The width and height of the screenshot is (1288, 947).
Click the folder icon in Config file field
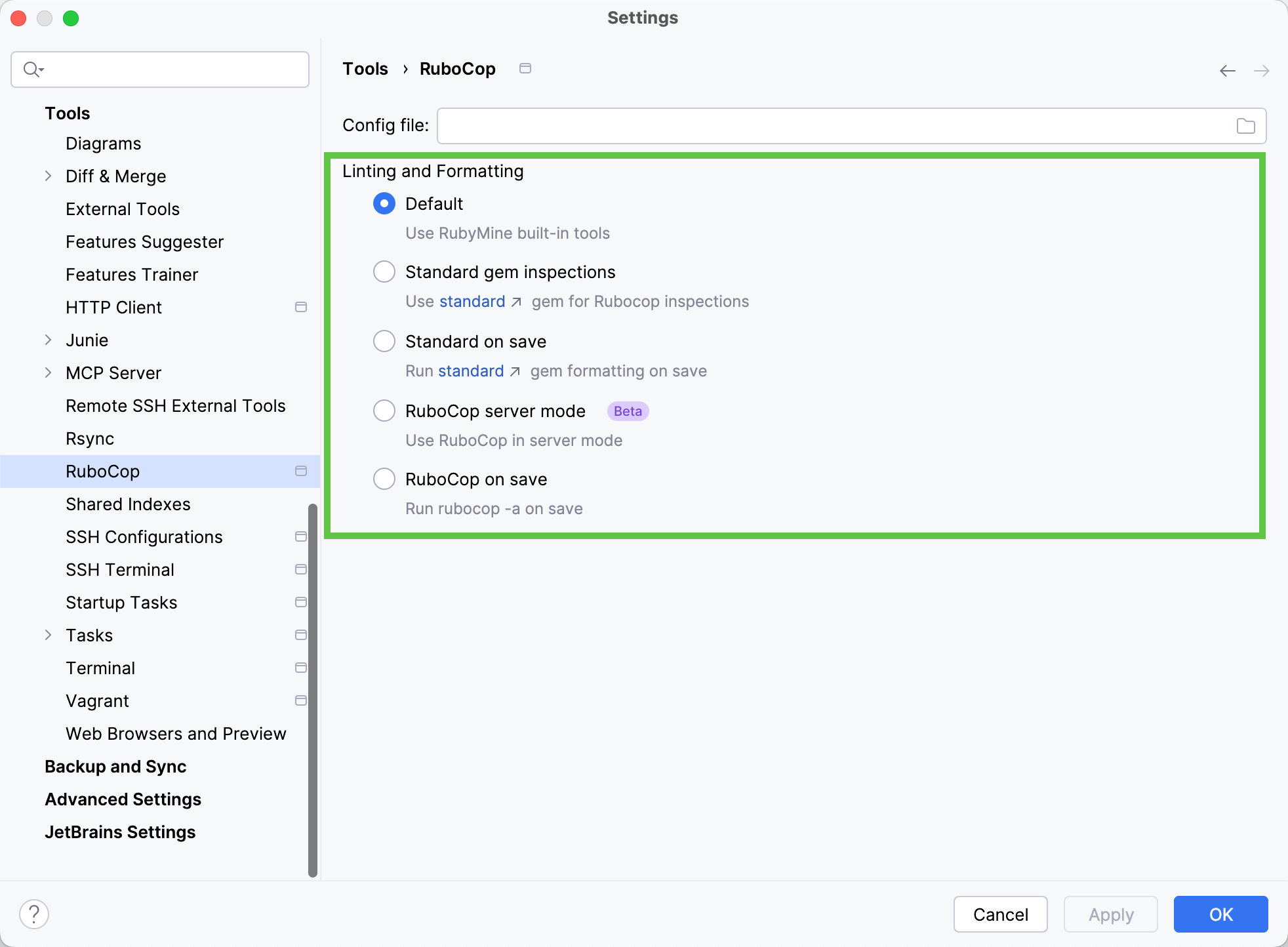(1245, 125)
